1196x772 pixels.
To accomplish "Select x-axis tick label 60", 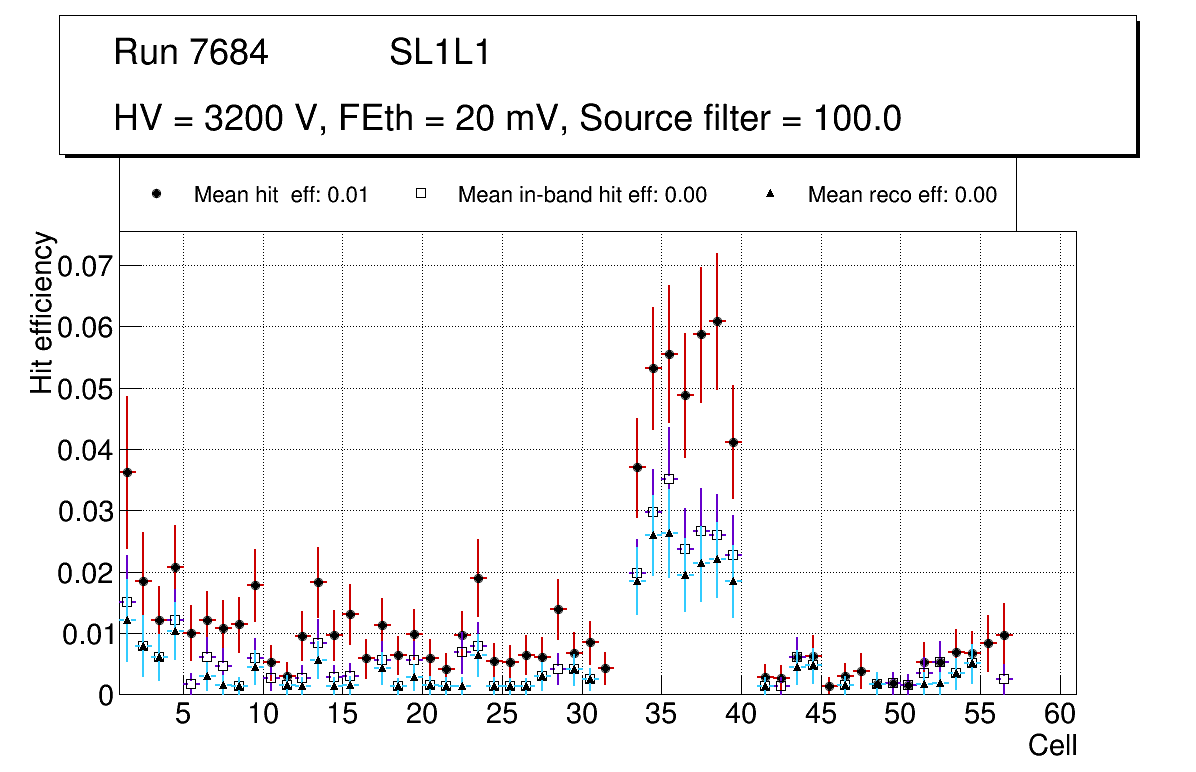I will (x=1060, y=714).
